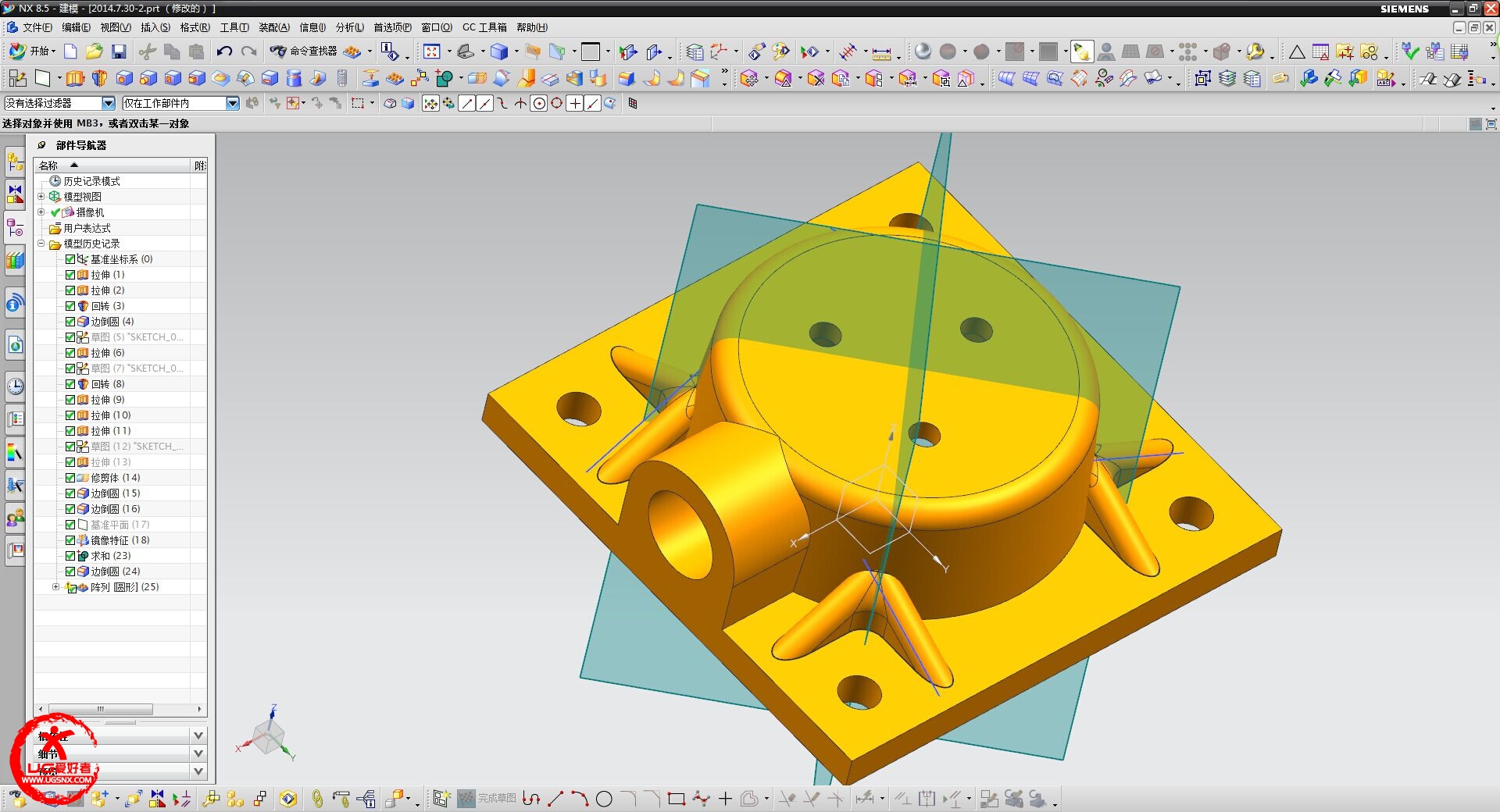Toggle the 修剪体 (14) checkbox
This screenshot has width=1500, height=812.
(x=70, y=478)
